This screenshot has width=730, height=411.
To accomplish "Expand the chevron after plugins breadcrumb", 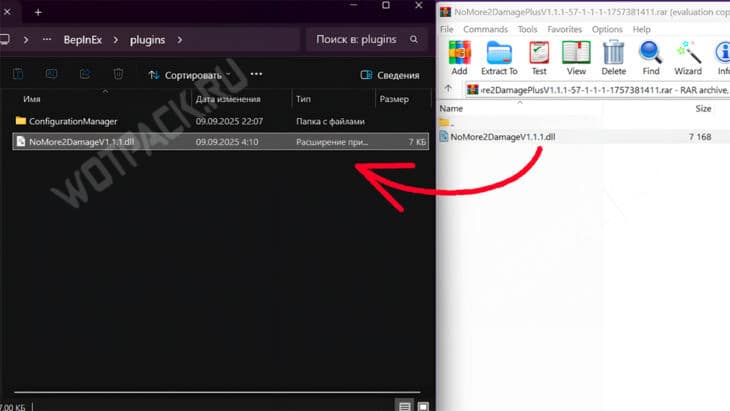I will tap(179, 40).
